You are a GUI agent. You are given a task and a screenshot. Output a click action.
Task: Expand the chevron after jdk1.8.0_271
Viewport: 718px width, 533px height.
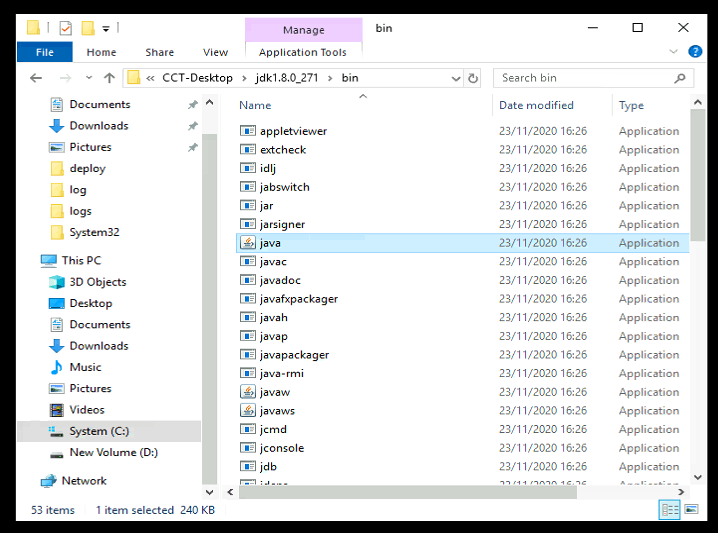[x=330, y=78]
